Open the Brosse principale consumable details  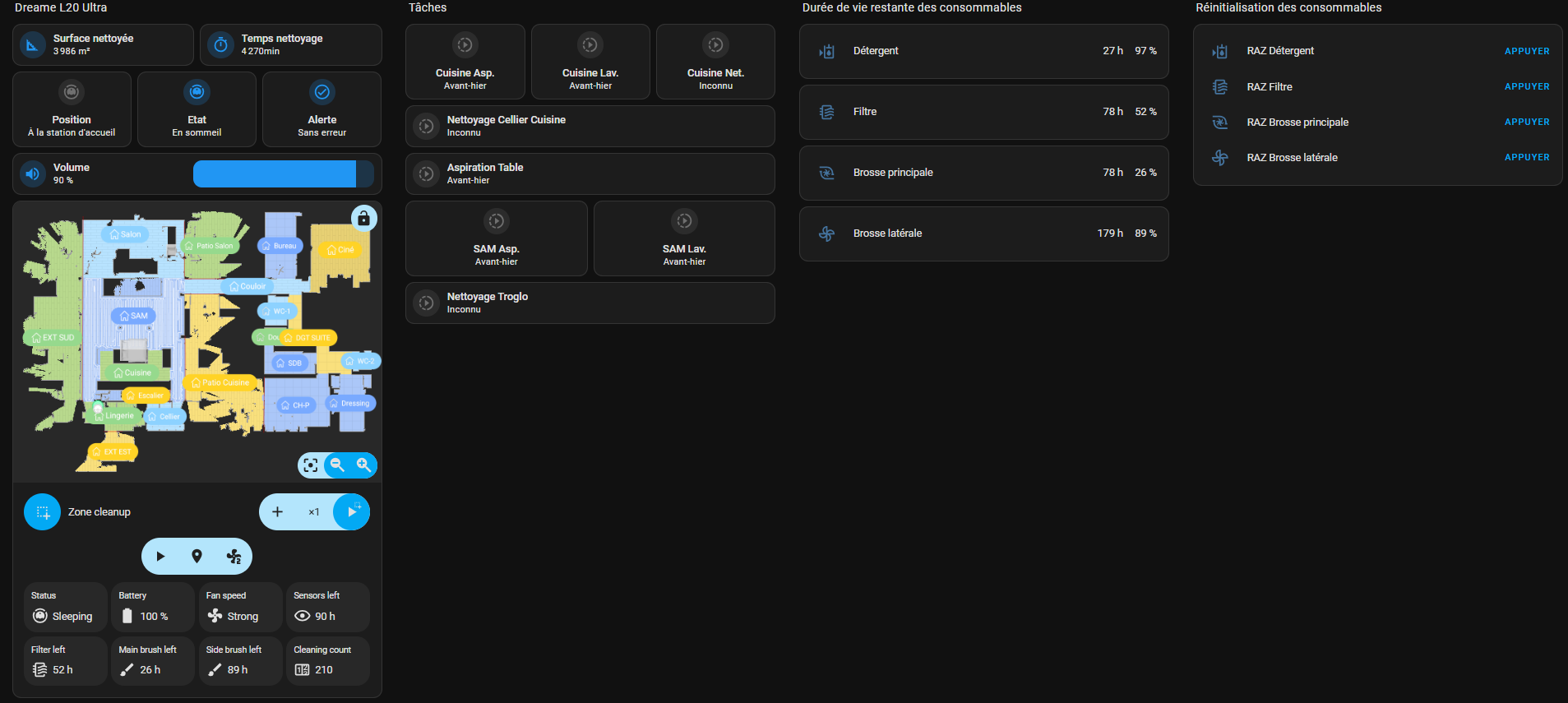[984, 173]
